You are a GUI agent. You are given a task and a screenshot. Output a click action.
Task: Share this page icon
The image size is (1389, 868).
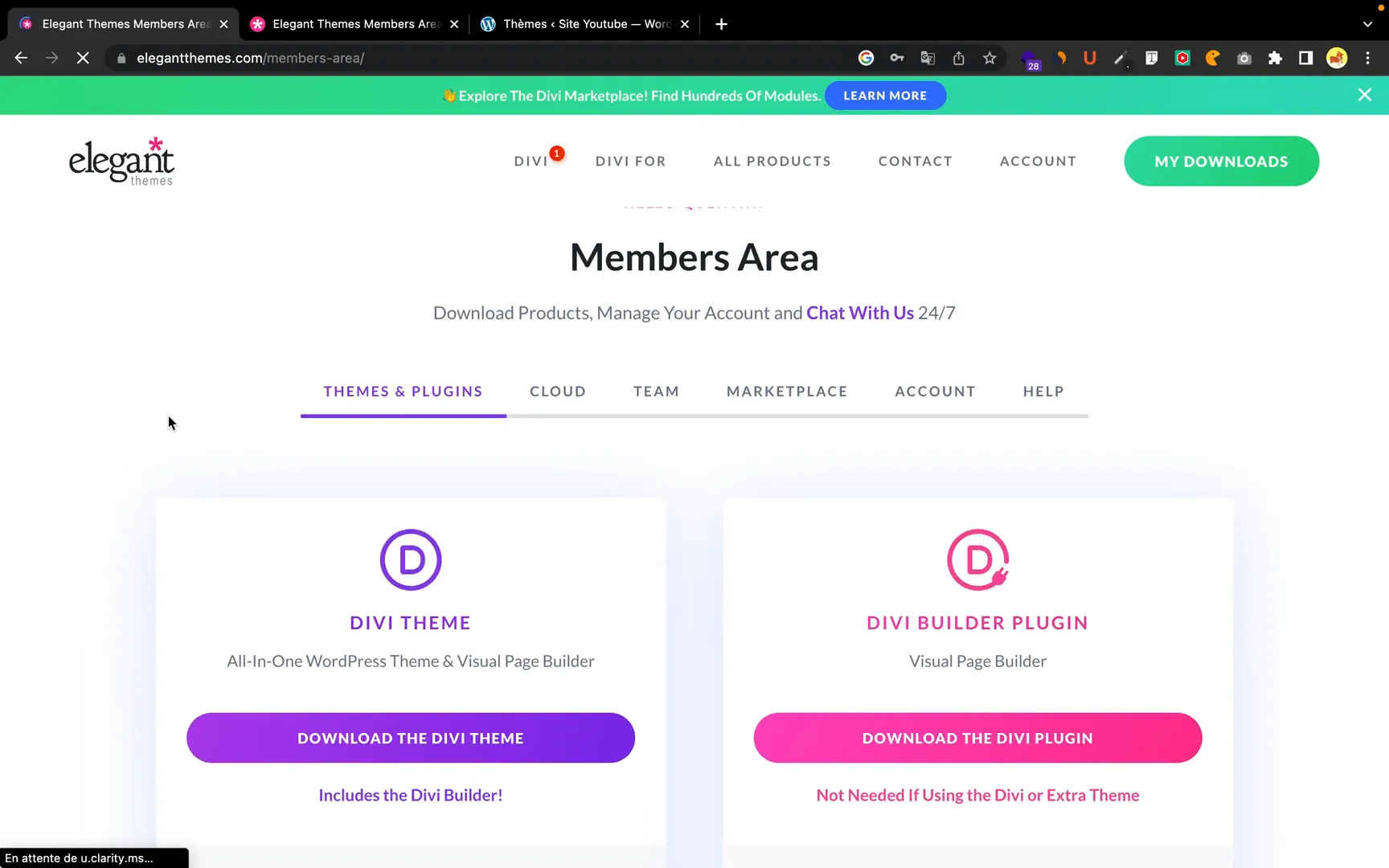[x=959, y=58]
